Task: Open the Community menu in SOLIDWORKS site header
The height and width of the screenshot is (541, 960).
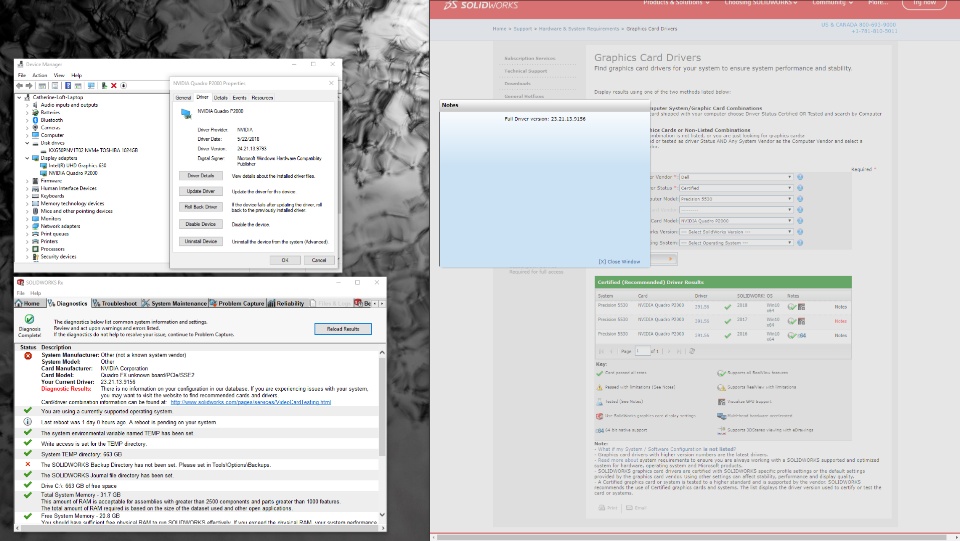Action: click(x=832, y=3)
